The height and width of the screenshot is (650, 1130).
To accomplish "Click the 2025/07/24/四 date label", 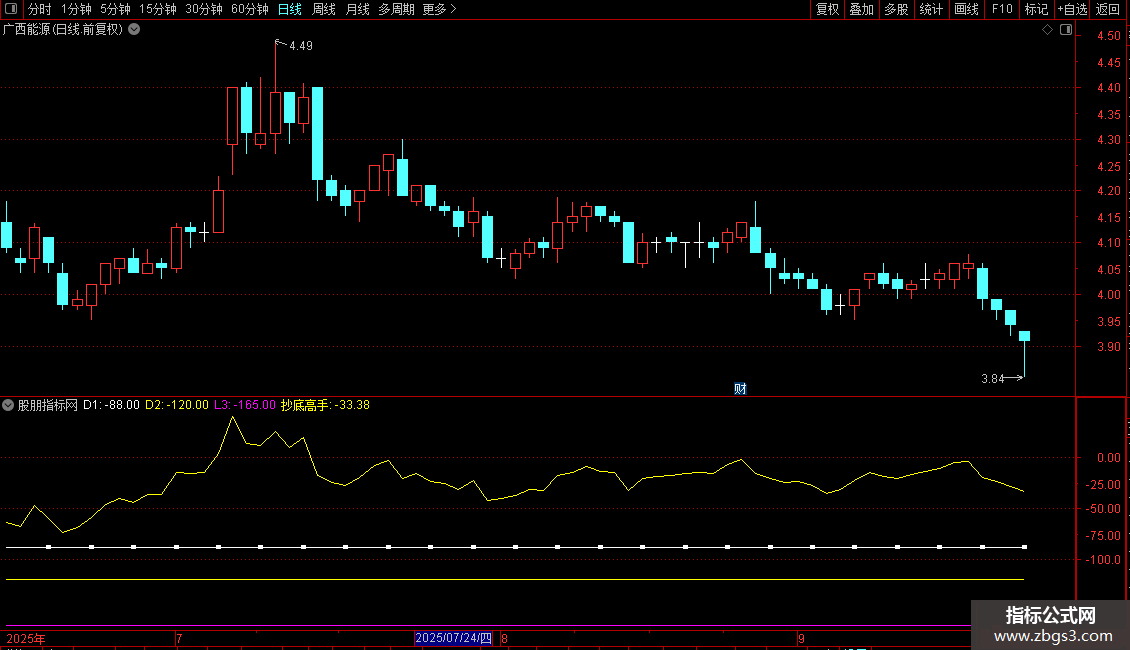I will pos(453,638).
